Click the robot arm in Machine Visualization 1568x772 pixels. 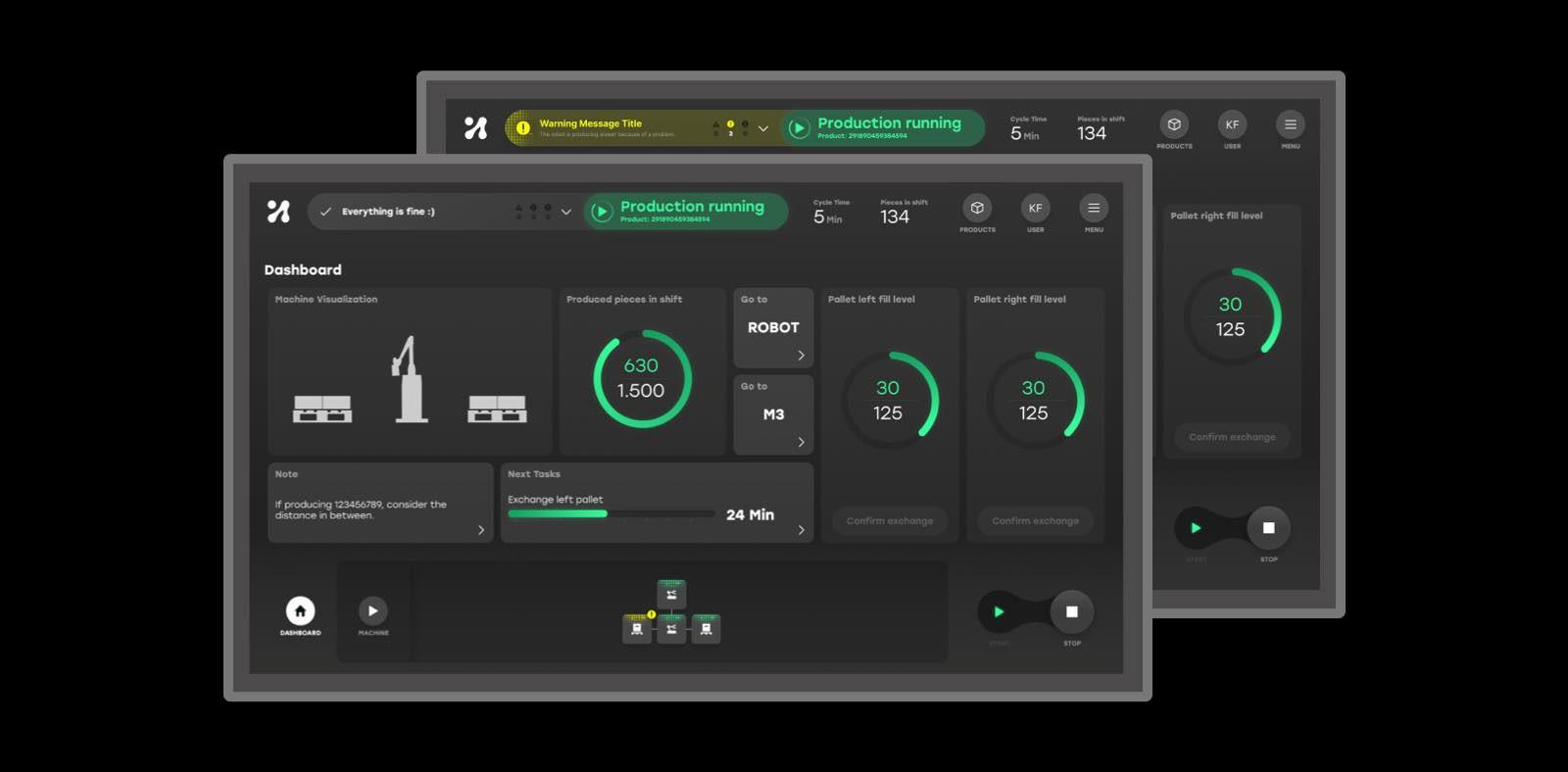pyautogui.click(x=408, y=380)
